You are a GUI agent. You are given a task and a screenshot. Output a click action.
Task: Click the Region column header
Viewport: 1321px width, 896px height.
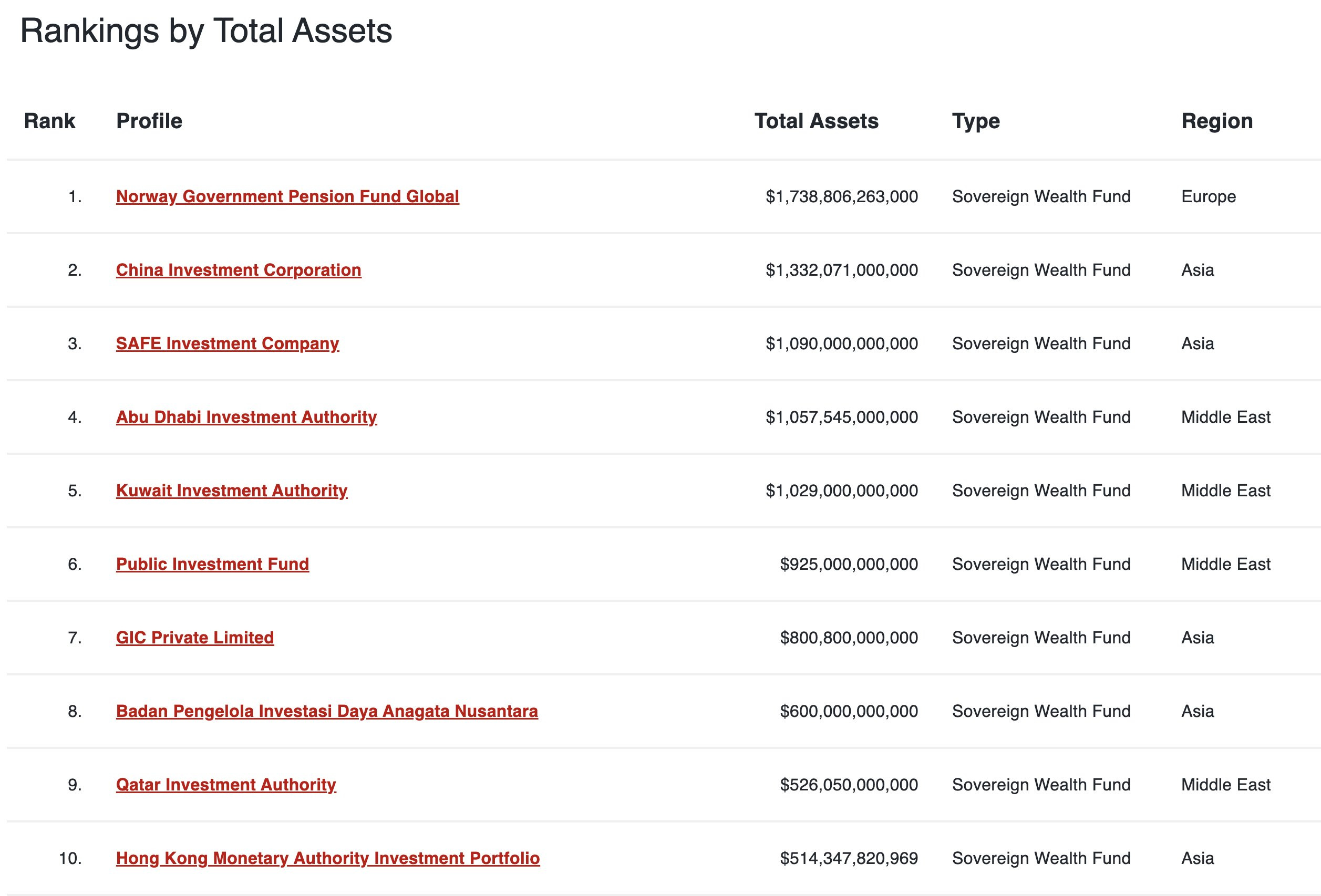(x=1217, y=122)
